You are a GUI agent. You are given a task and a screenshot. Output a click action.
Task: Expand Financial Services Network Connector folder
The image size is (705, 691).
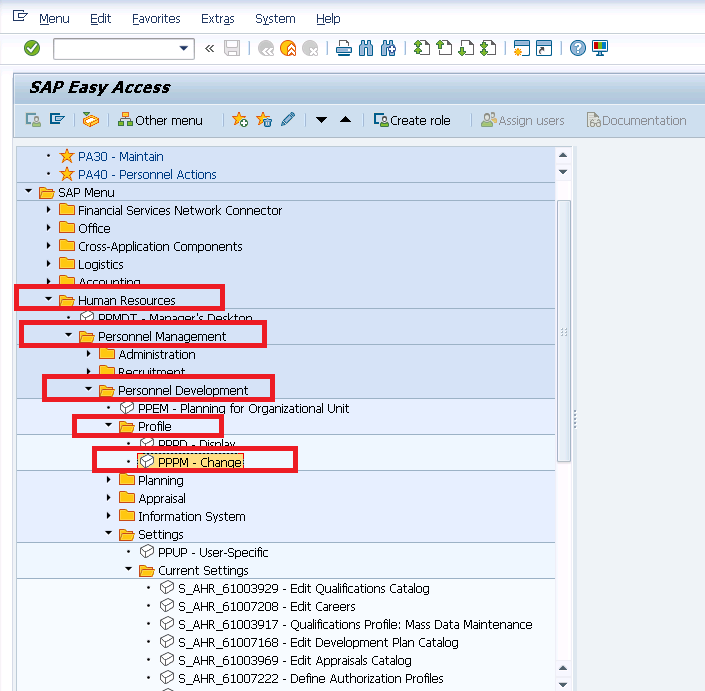pyautogui.click(x=49, y=210)
